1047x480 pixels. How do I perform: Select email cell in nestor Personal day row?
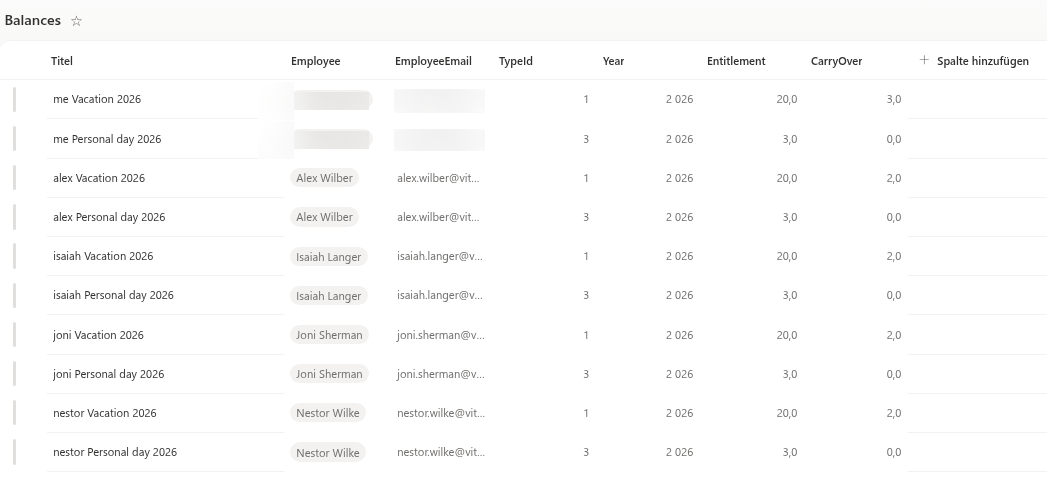[441, 452]
